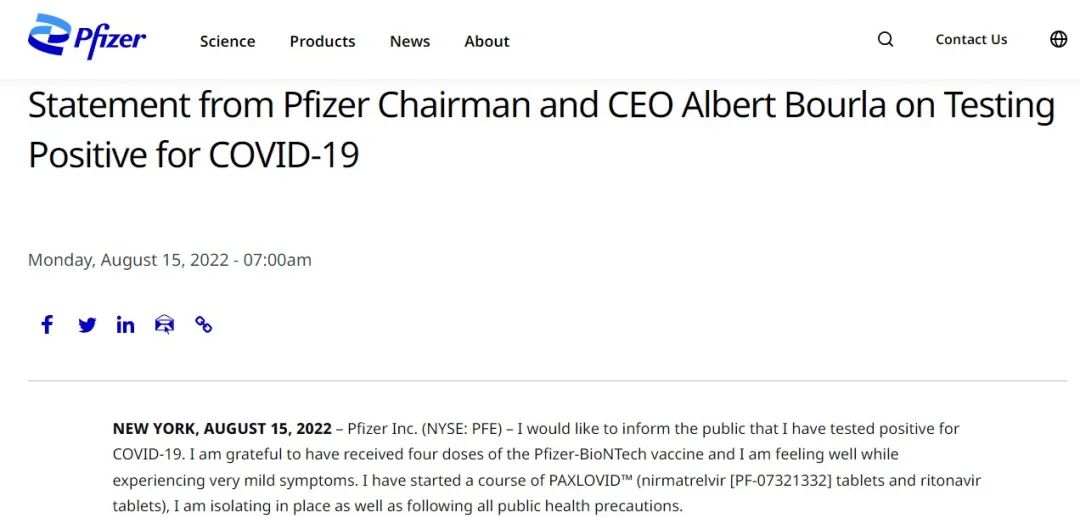This screenshot has height=518, width=1080.
Task: Open the Products menu
Action: (322, 41)
